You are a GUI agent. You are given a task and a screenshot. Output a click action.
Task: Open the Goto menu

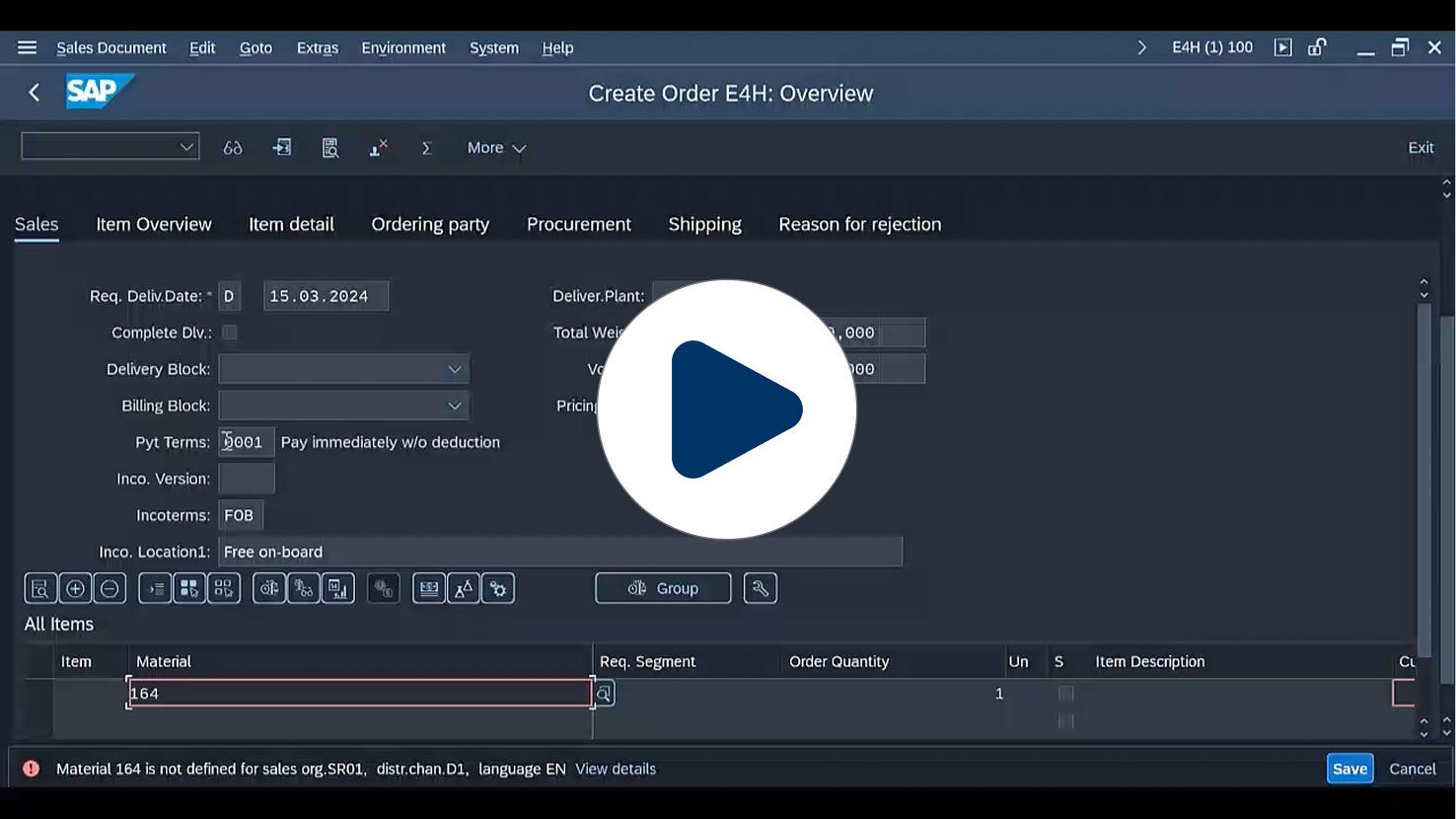[x=255, y=47]
